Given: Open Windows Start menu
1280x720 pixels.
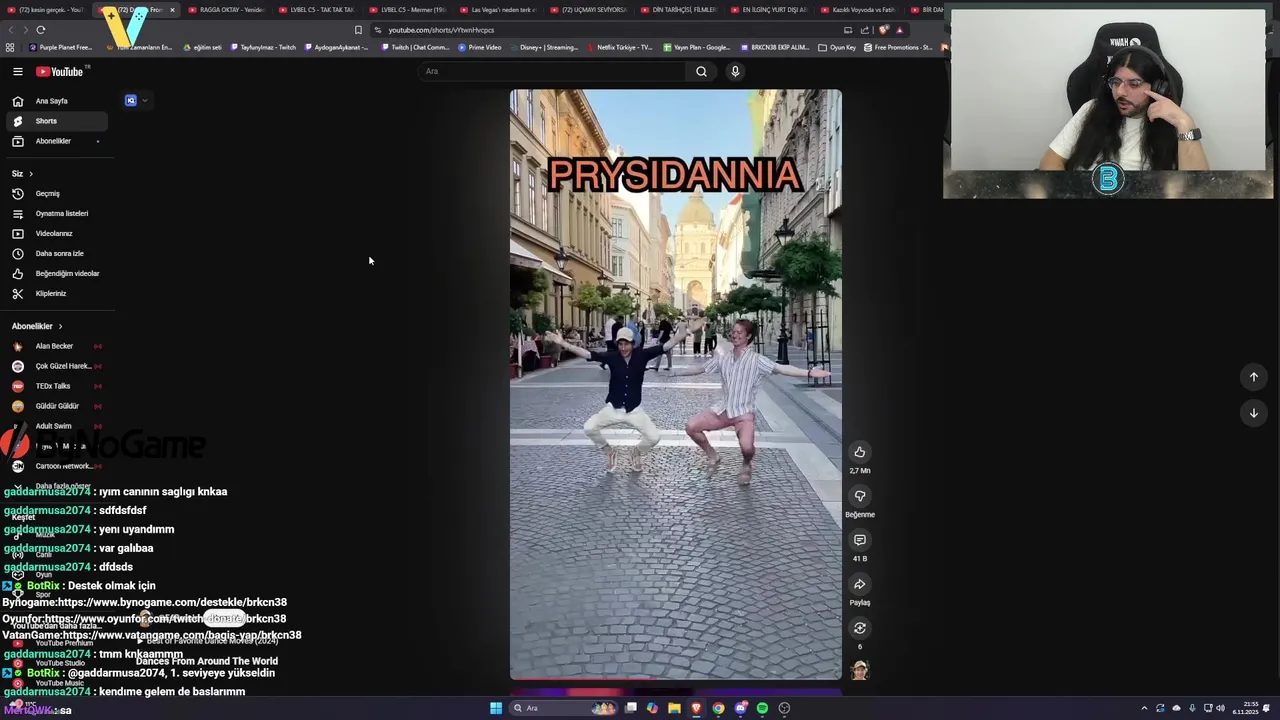Looking at the screenshot, I should point(496,708).
